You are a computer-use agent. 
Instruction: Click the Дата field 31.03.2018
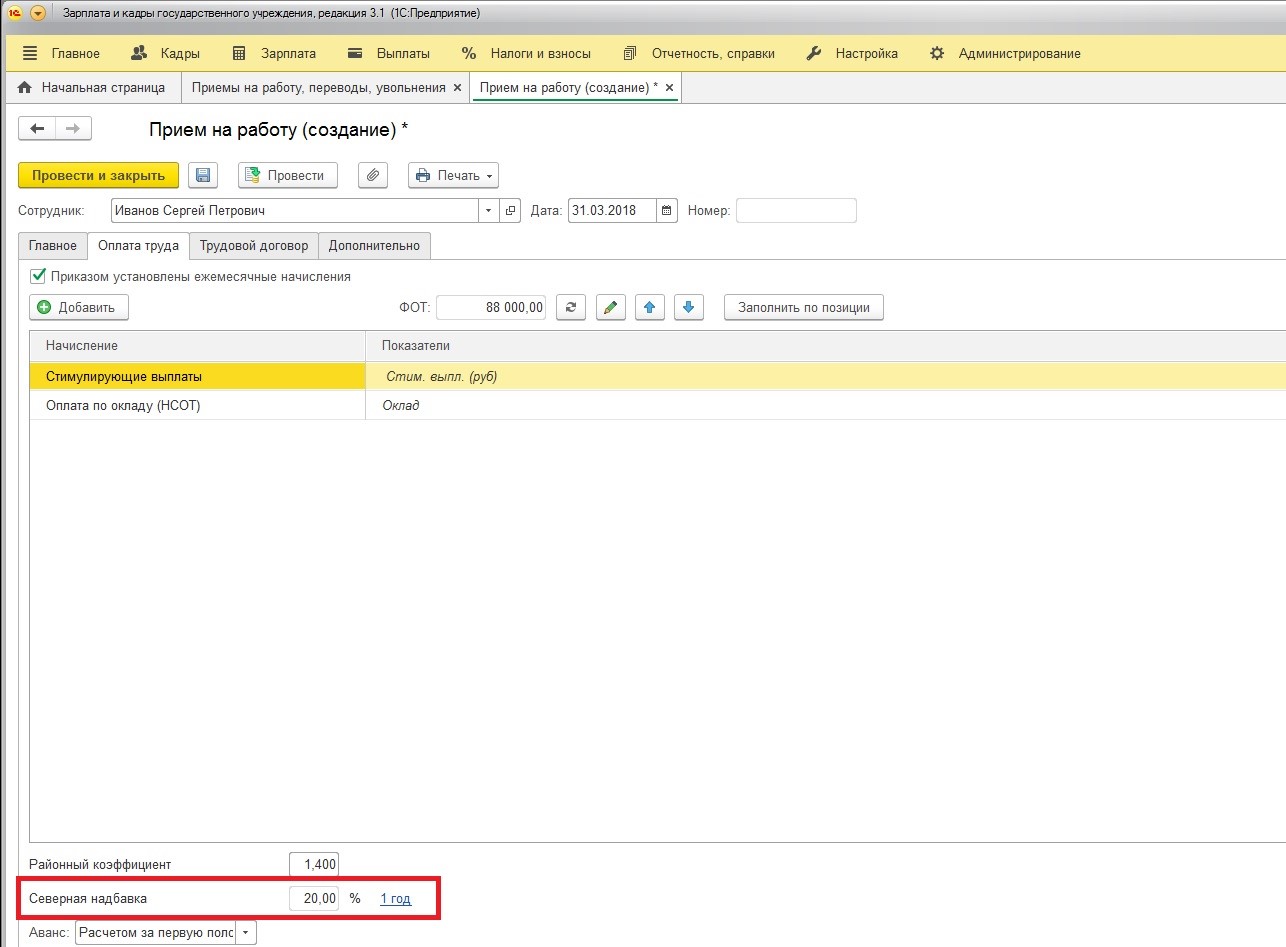coord(612,211)
